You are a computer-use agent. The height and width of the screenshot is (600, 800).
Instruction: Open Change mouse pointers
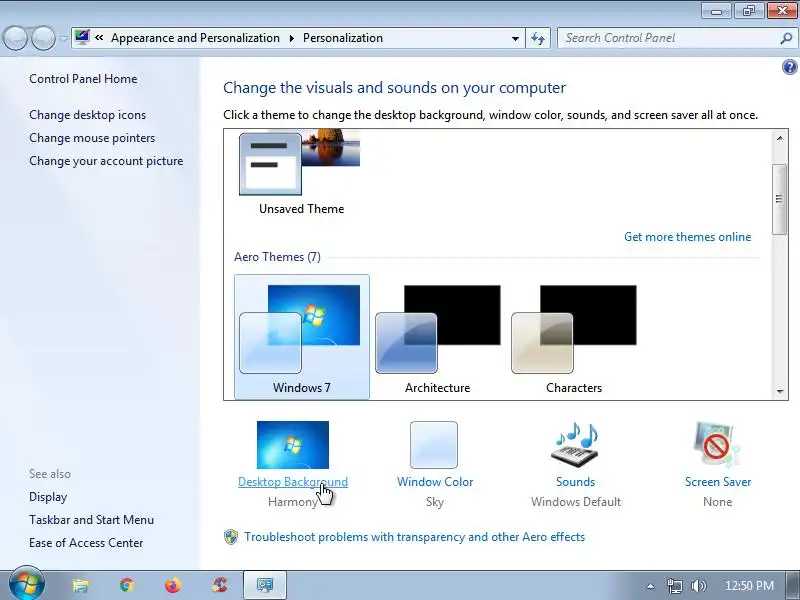(92, 138)
